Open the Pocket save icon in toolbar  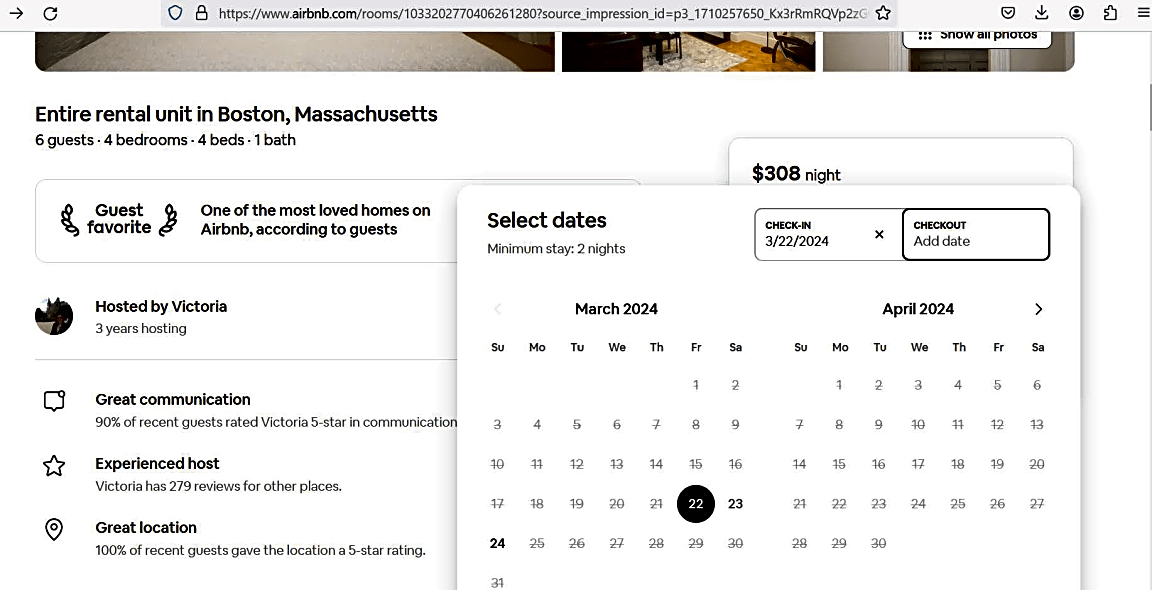pos(1008,13)
